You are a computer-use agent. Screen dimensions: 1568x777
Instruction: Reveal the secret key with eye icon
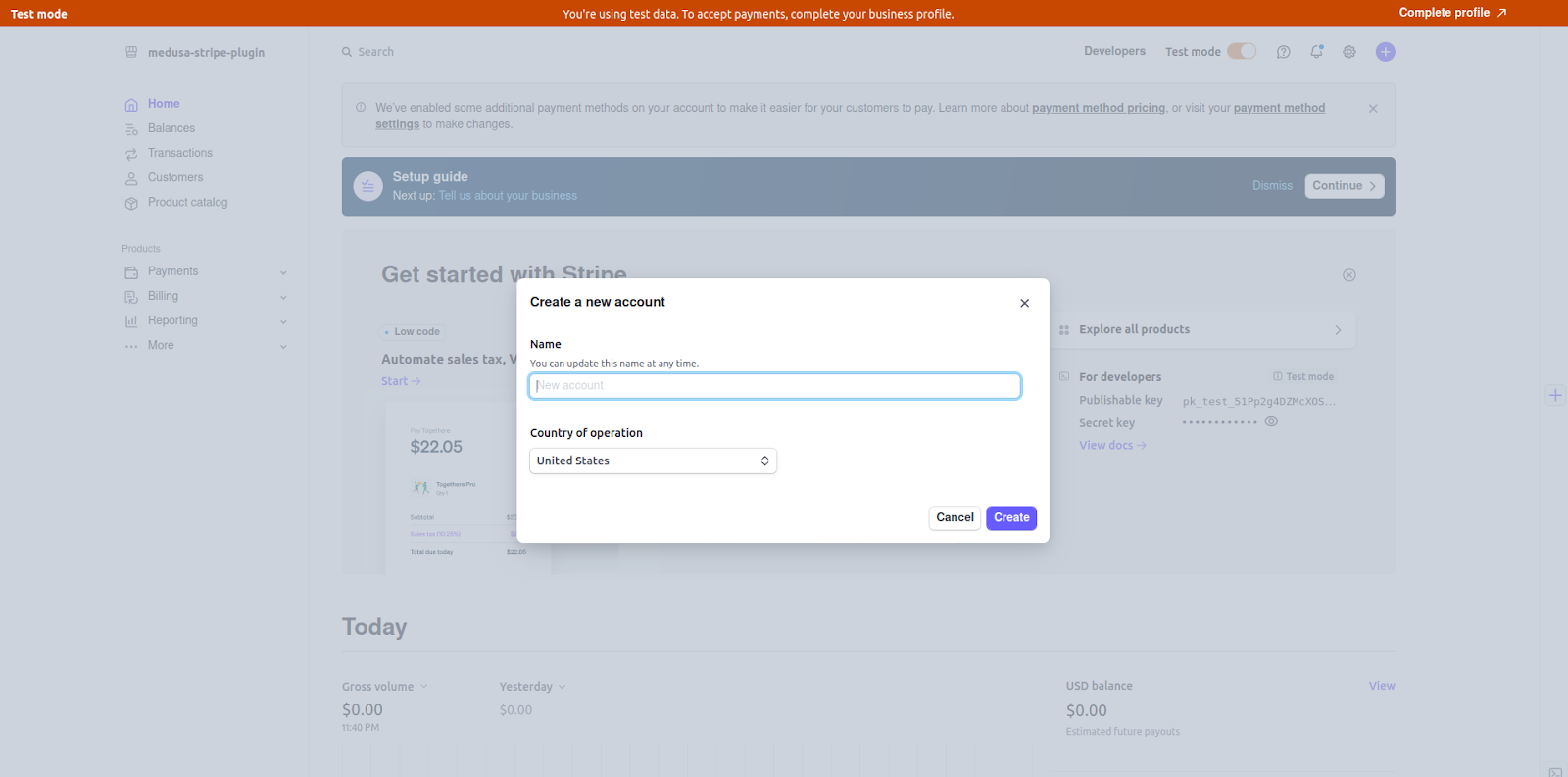coord(1271,422)
